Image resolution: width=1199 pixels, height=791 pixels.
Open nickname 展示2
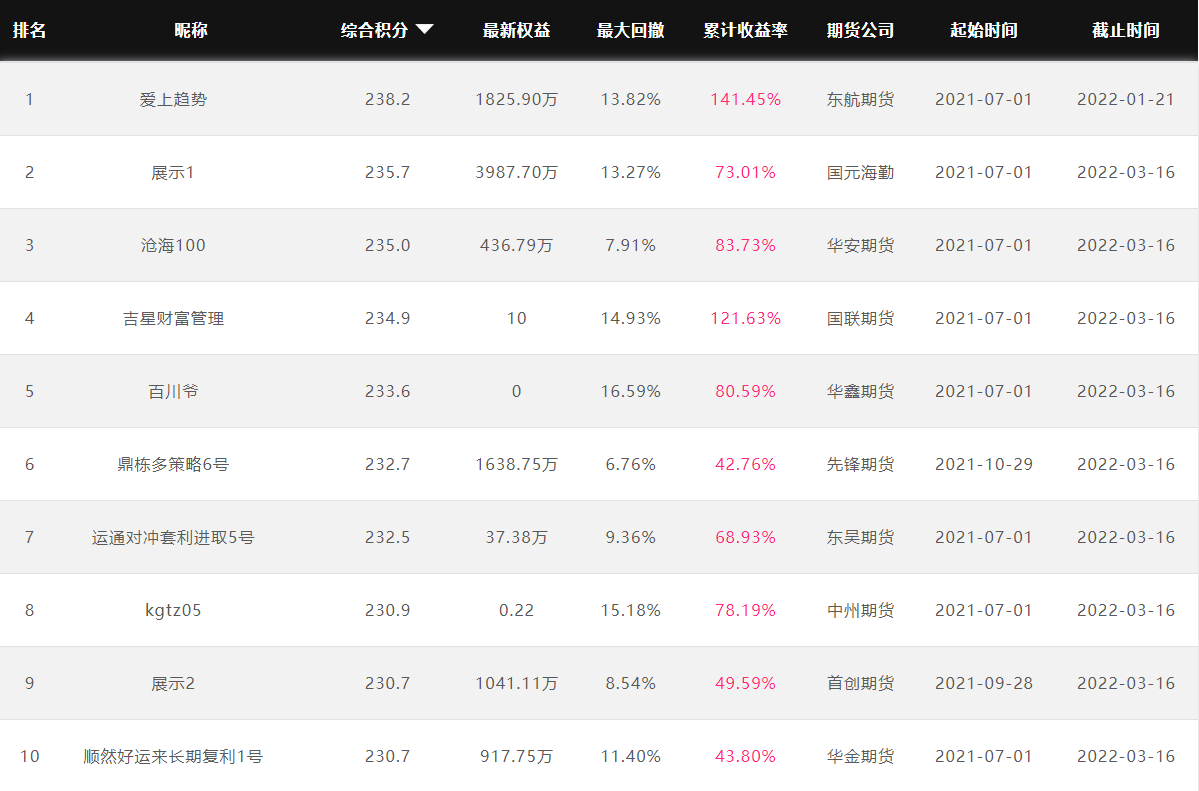pyautogui.click(x=173, y=683)
